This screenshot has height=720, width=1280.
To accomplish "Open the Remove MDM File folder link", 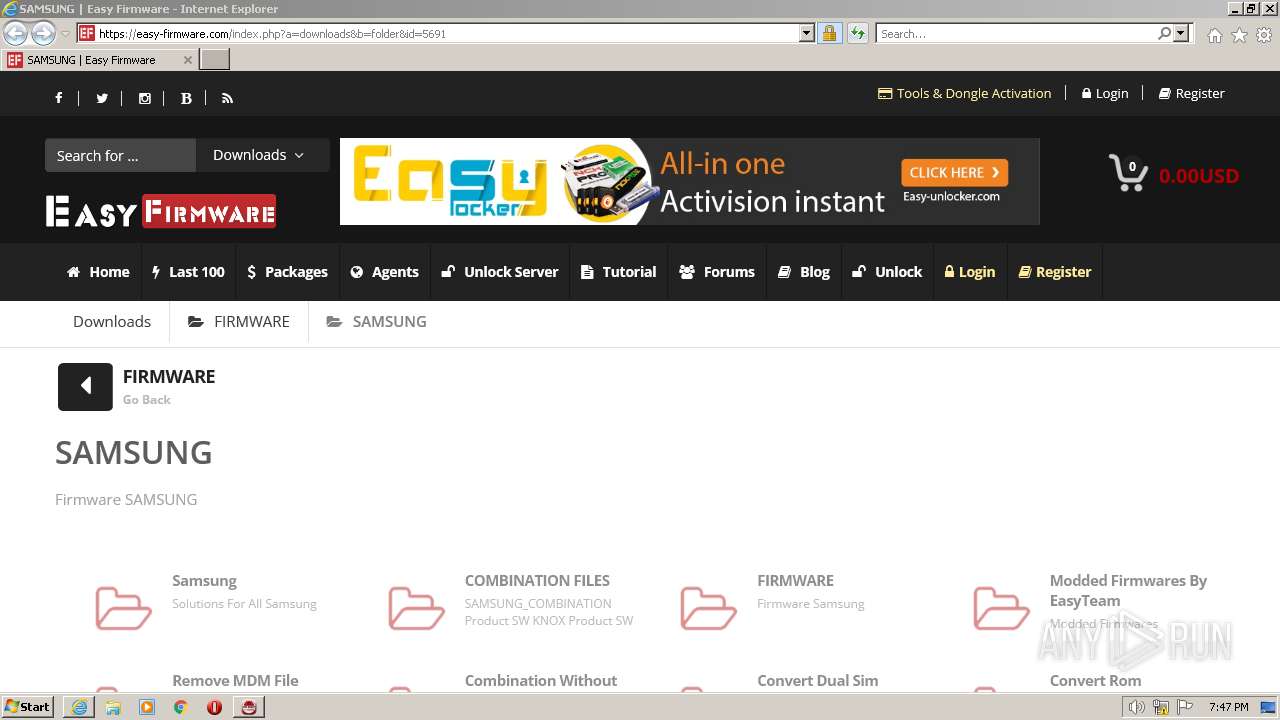I will pos(235,680).
